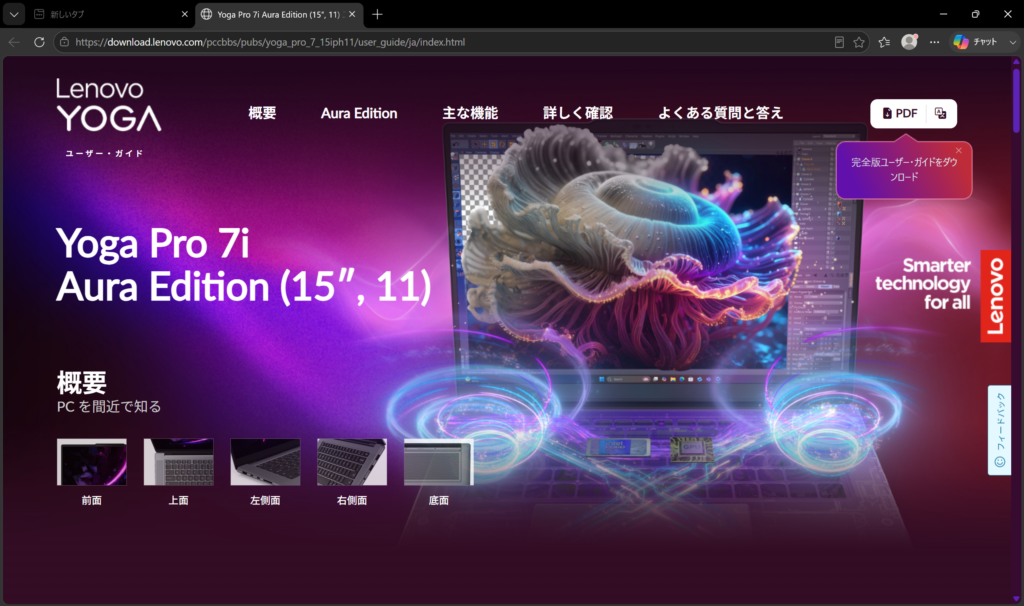Close the 新しいタブ tab
The image size is (1024, 606).
[x=184, y=14]
